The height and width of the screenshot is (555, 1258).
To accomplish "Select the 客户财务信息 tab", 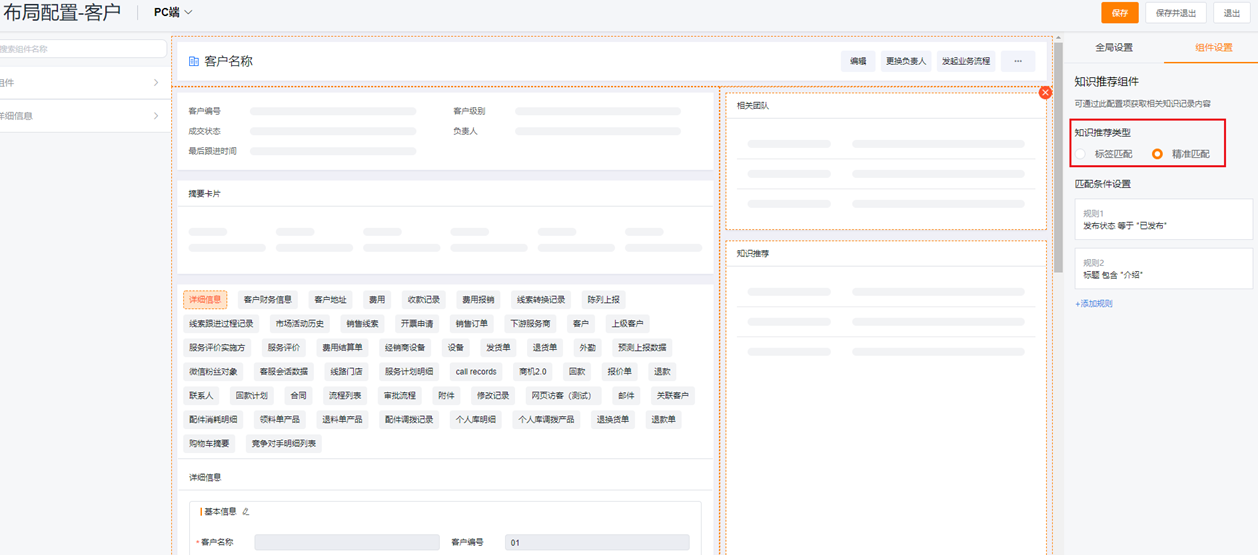I will click(x=268, y=300).
